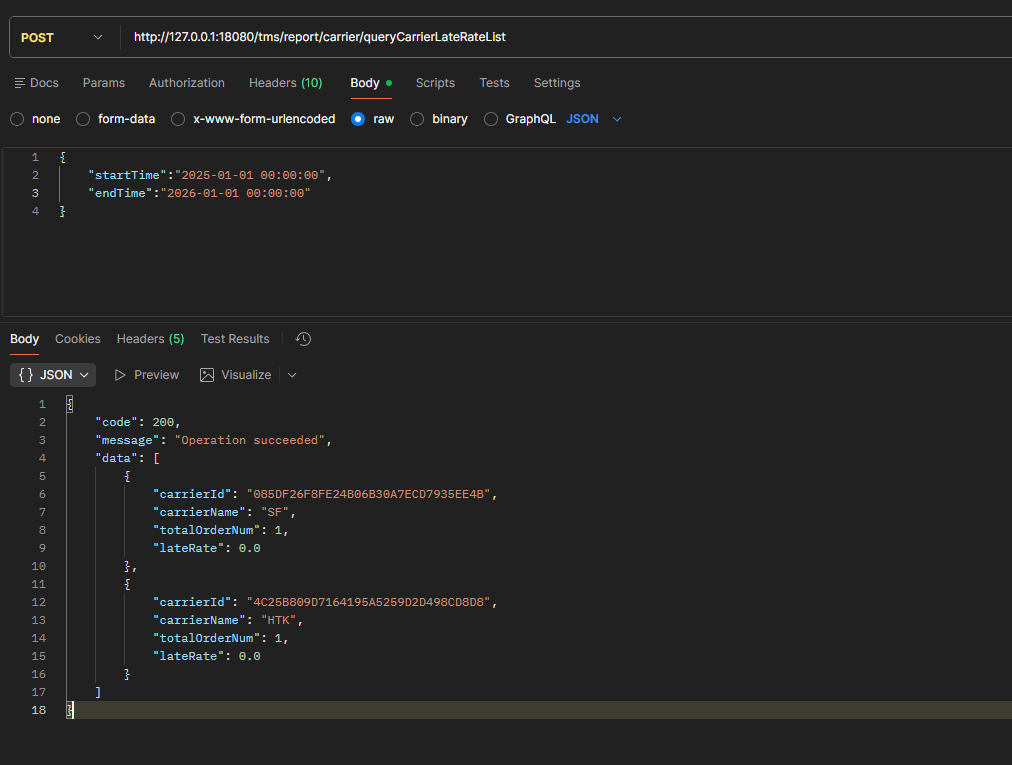Image resolution: width=1012 pixels, height=765 pixels.
Task: View the Test Results tab
Action: 235,339
